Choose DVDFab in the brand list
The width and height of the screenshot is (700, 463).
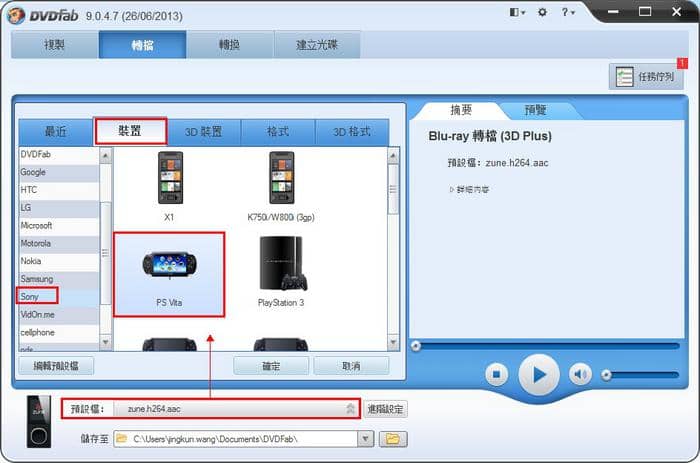tap(59, 154)
